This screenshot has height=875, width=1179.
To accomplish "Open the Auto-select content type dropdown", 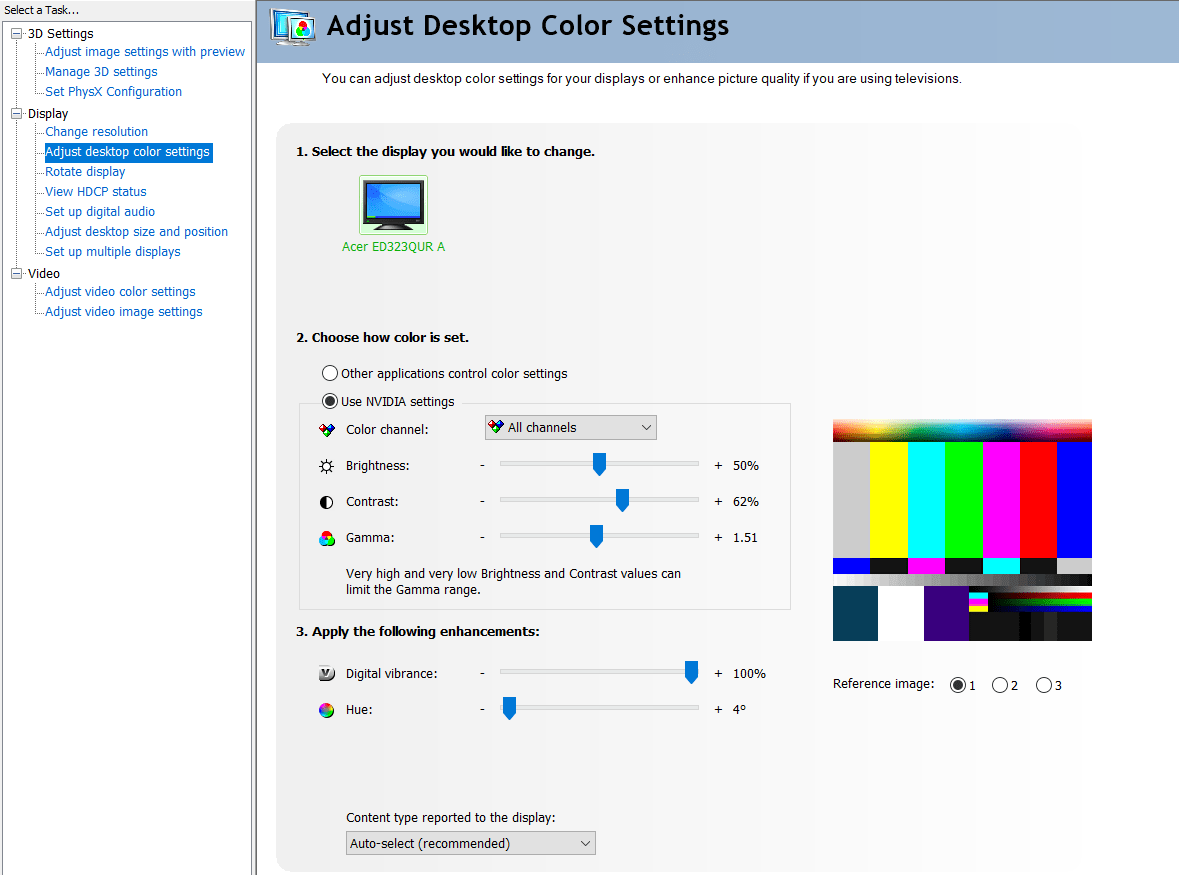I will tap(471, 843).
